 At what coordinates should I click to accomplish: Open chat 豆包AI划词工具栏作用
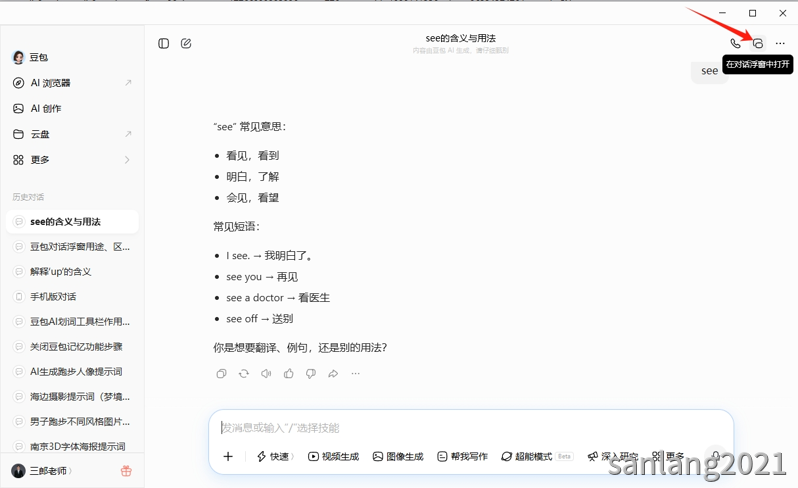tap(72, 322)
